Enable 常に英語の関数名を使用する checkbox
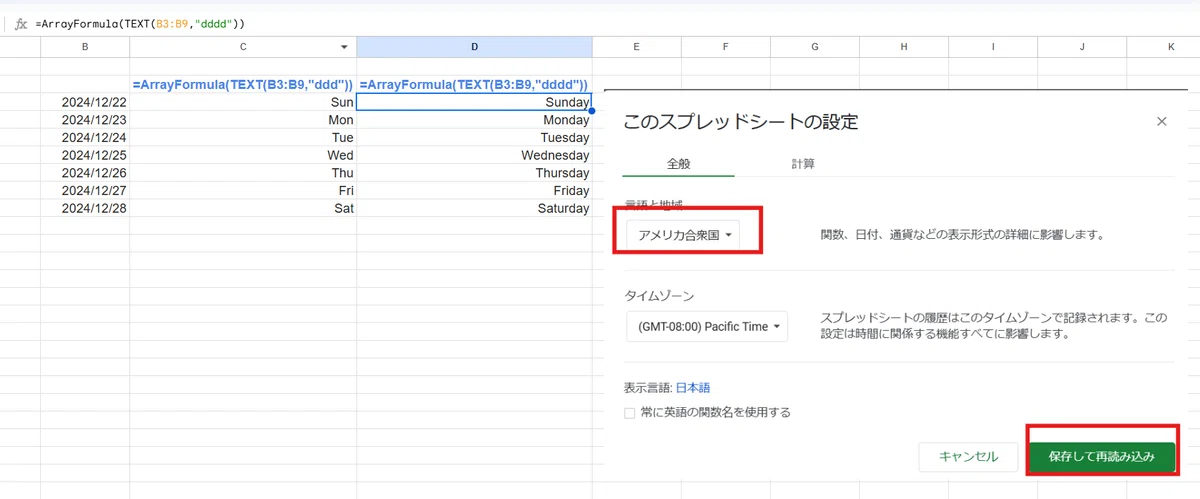 coord(629,412)
